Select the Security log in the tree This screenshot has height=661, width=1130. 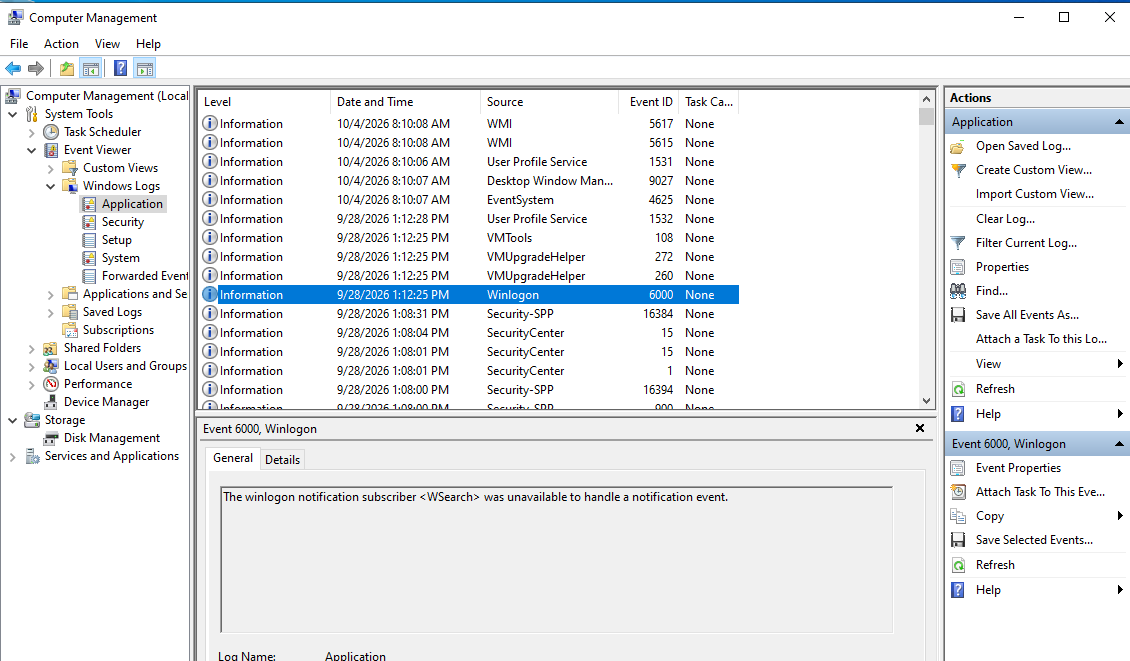click(123, 222)
